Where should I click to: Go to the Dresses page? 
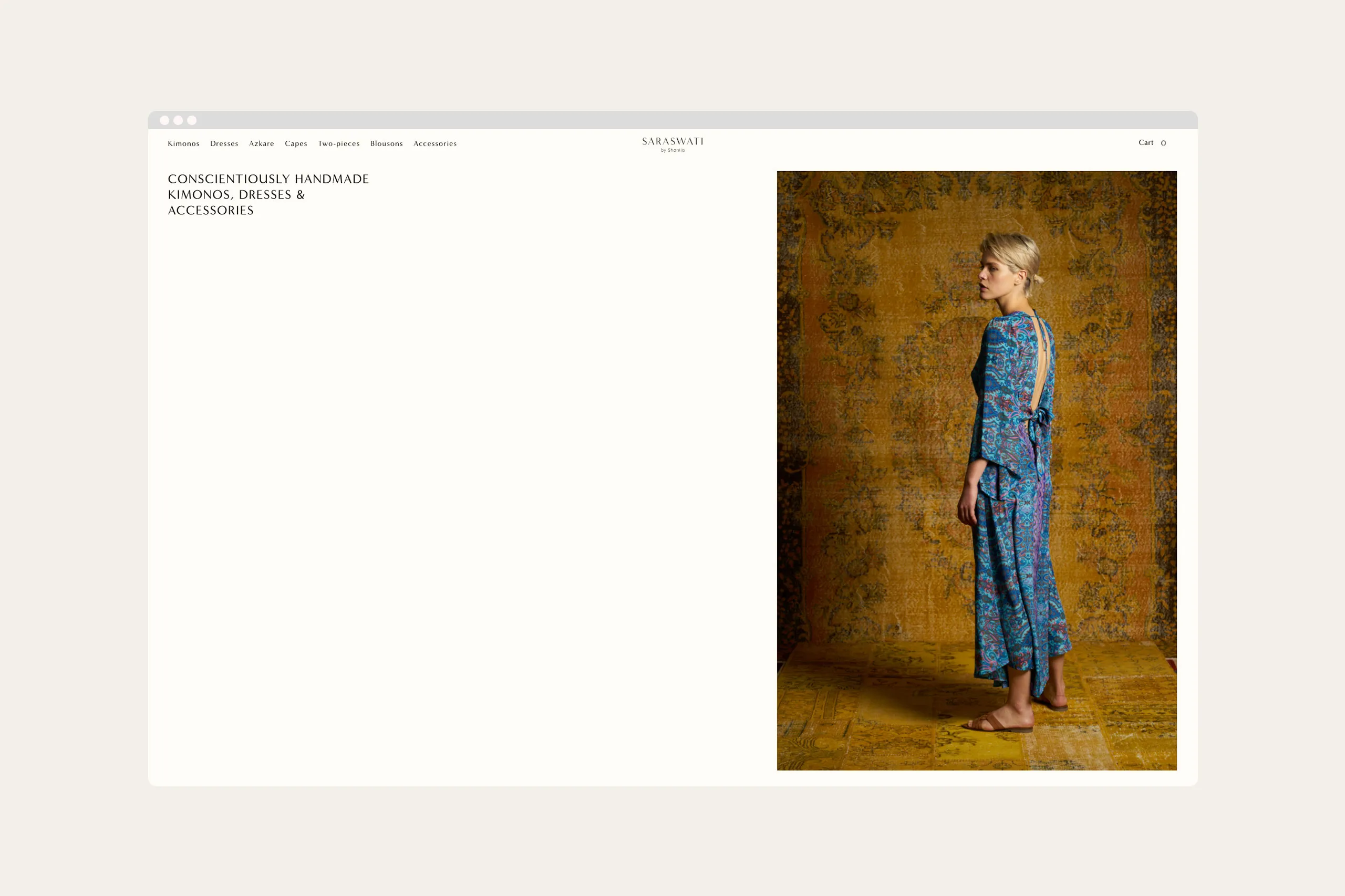224,143
